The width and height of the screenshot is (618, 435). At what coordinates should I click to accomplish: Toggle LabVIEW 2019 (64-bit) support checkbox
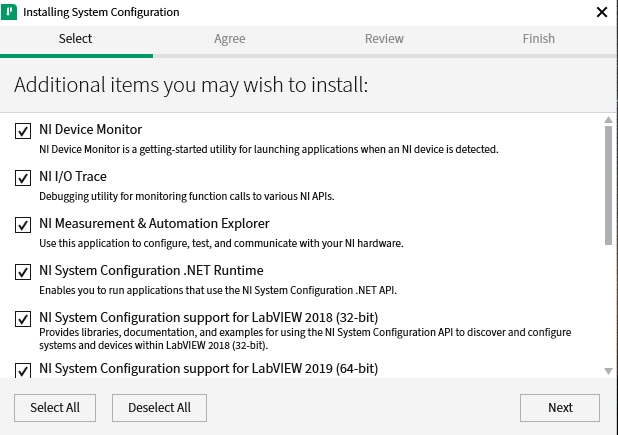tap(23, 370)
